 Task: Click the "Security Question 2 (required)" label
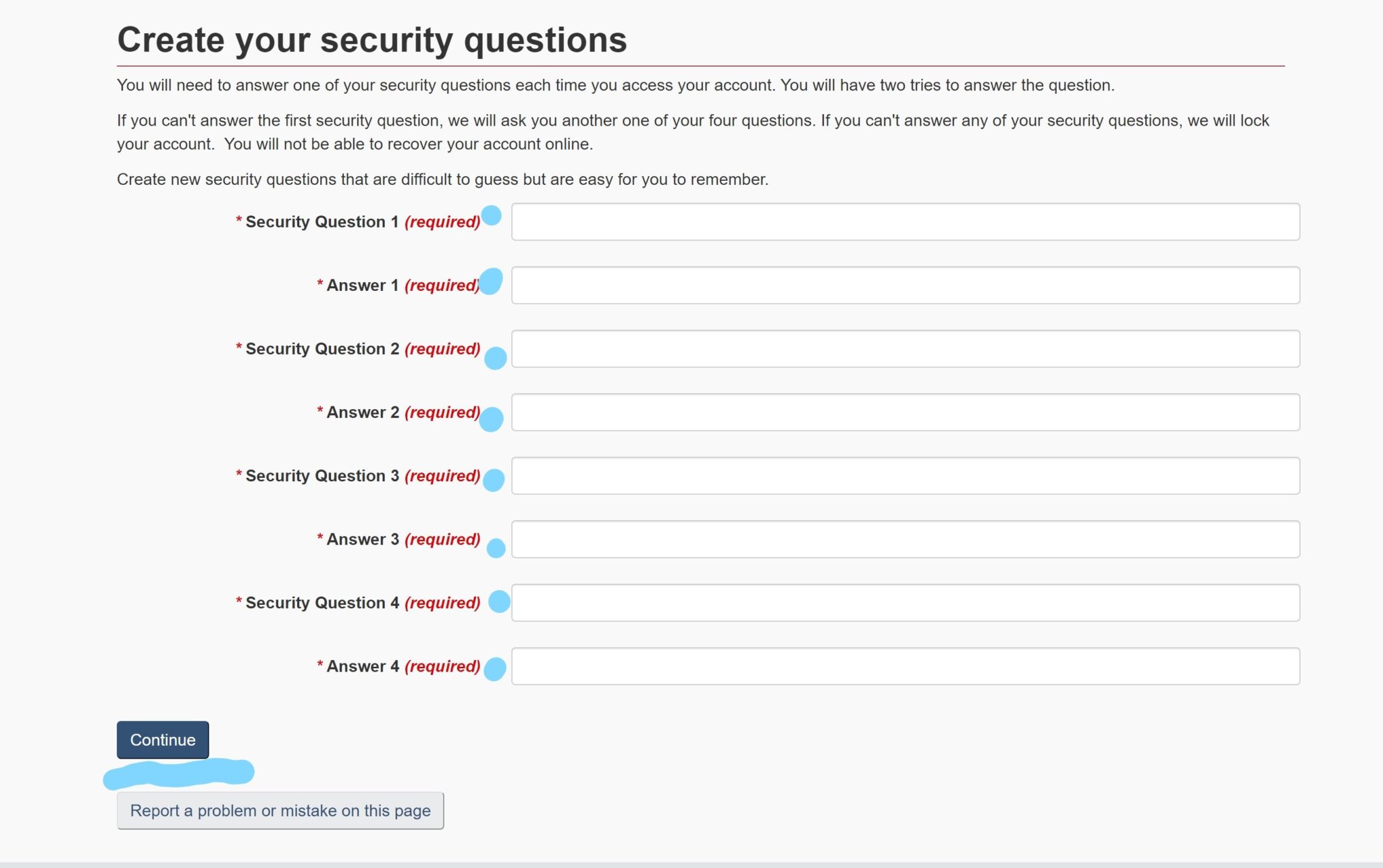[x=358, y=348]
